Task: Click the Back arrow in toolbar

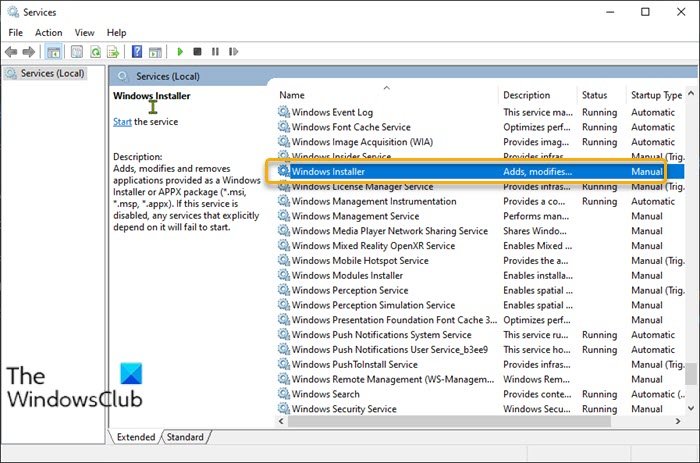Action: coord(11,51)
